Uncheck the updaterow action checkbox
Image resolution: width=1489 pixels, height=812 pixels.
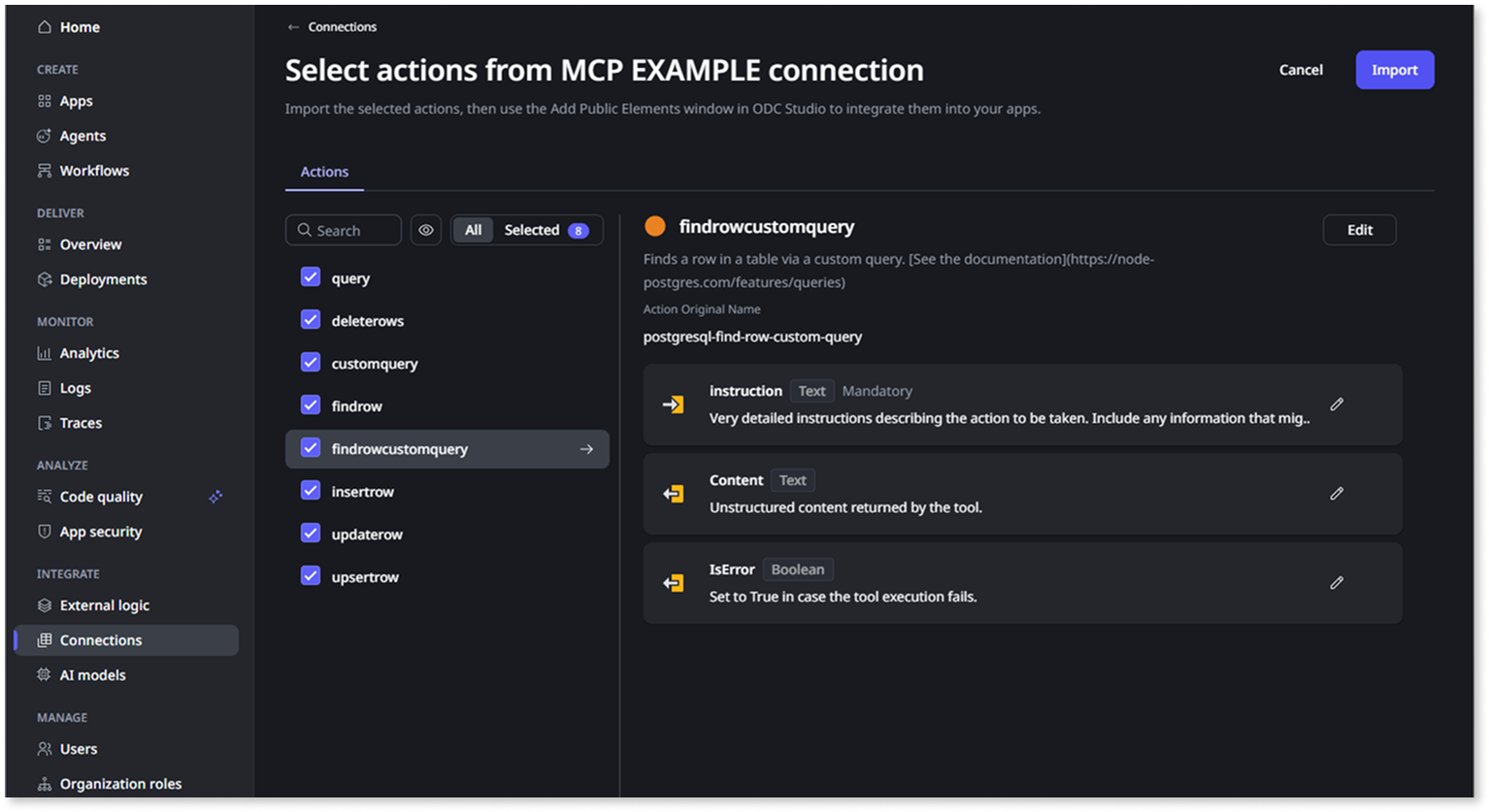pyautogui.click(x=311, y=534)
